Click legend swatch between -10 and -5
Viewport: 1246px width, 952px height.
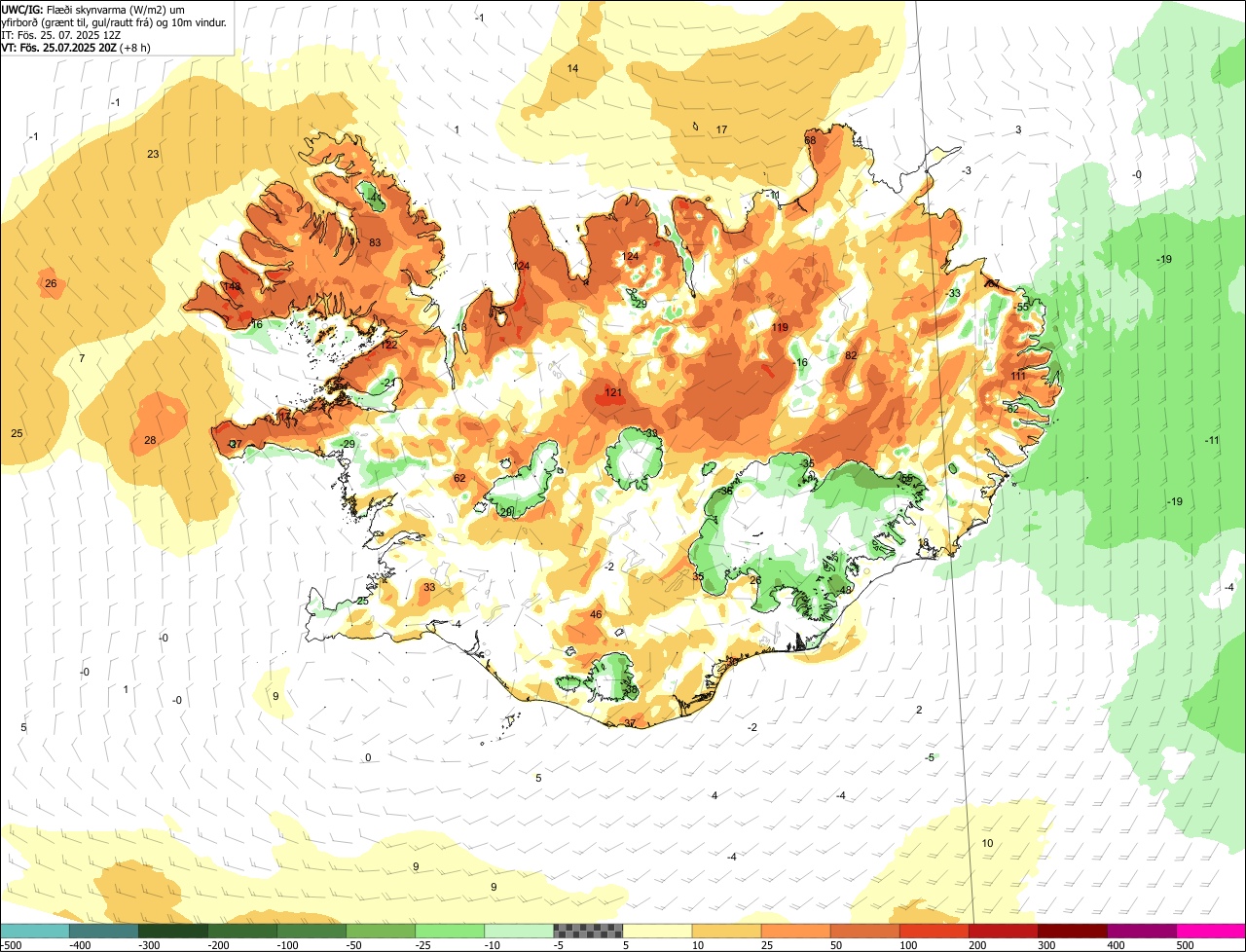click(518, 931)
